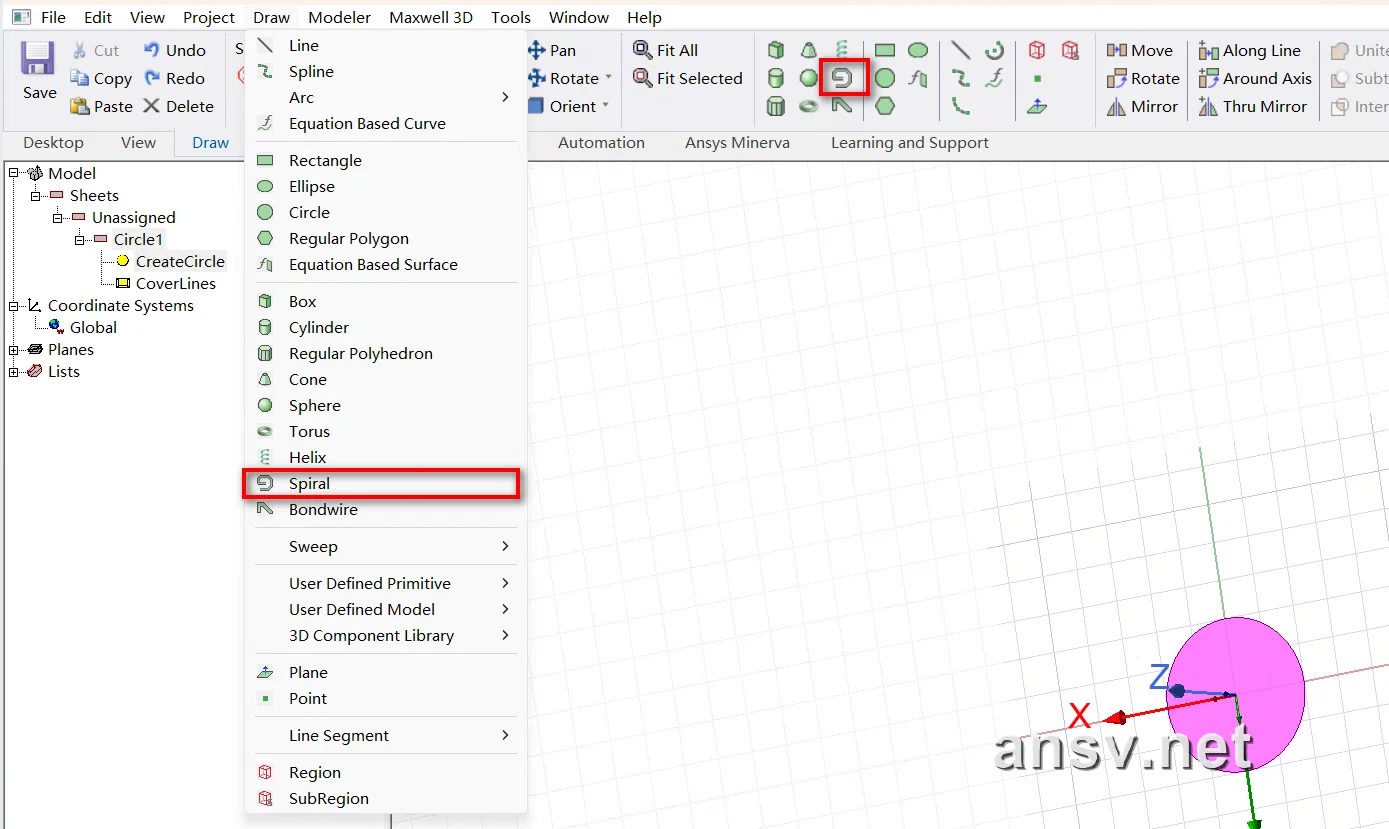1389x829 pixels.
Task: Click the Mirror transform tool
Action: point(1143,106)
